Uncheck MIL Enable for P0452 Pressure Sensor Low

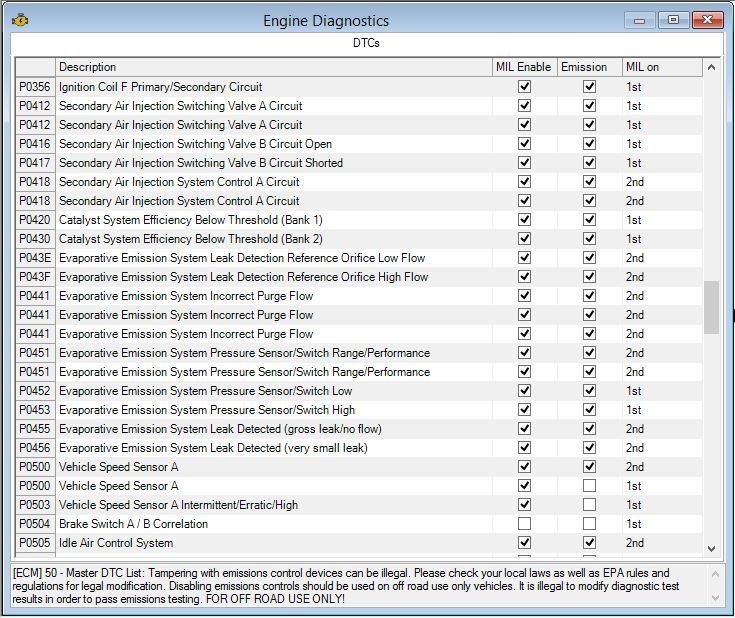[x=525, y=391]
